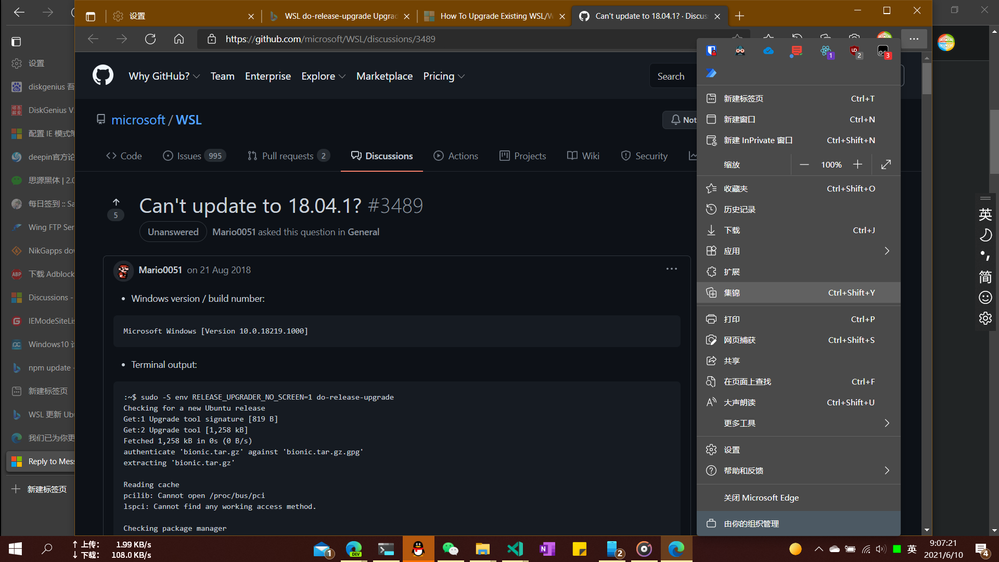Zoom out with the minus button
The height and width of the screenshot is (562, 999).
[804, 164]
